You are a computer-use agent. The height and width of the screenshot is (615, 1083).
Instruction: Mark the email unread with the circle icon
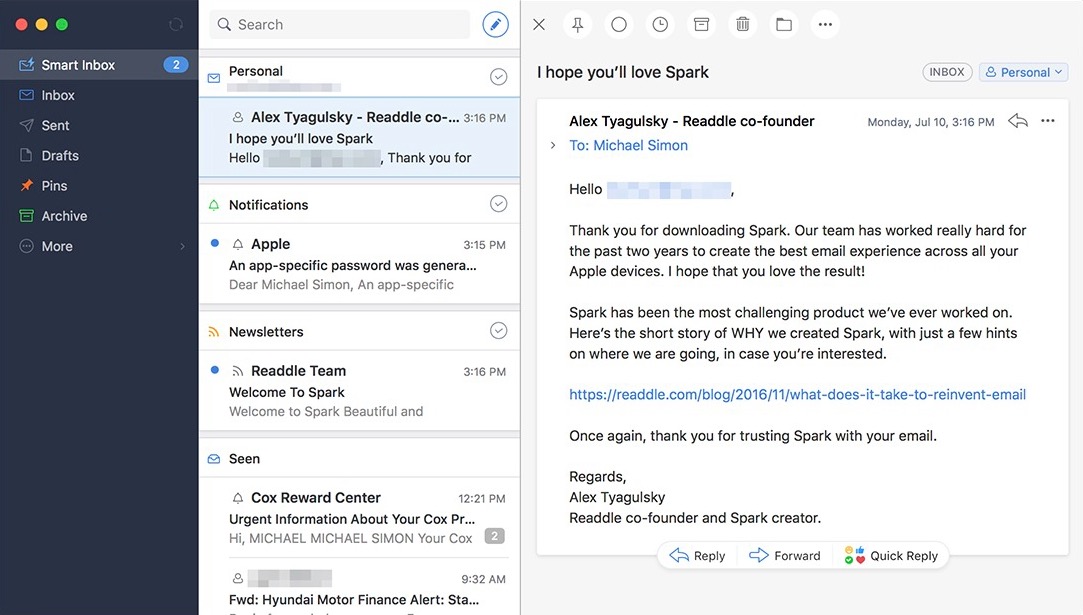coord(619,25)
